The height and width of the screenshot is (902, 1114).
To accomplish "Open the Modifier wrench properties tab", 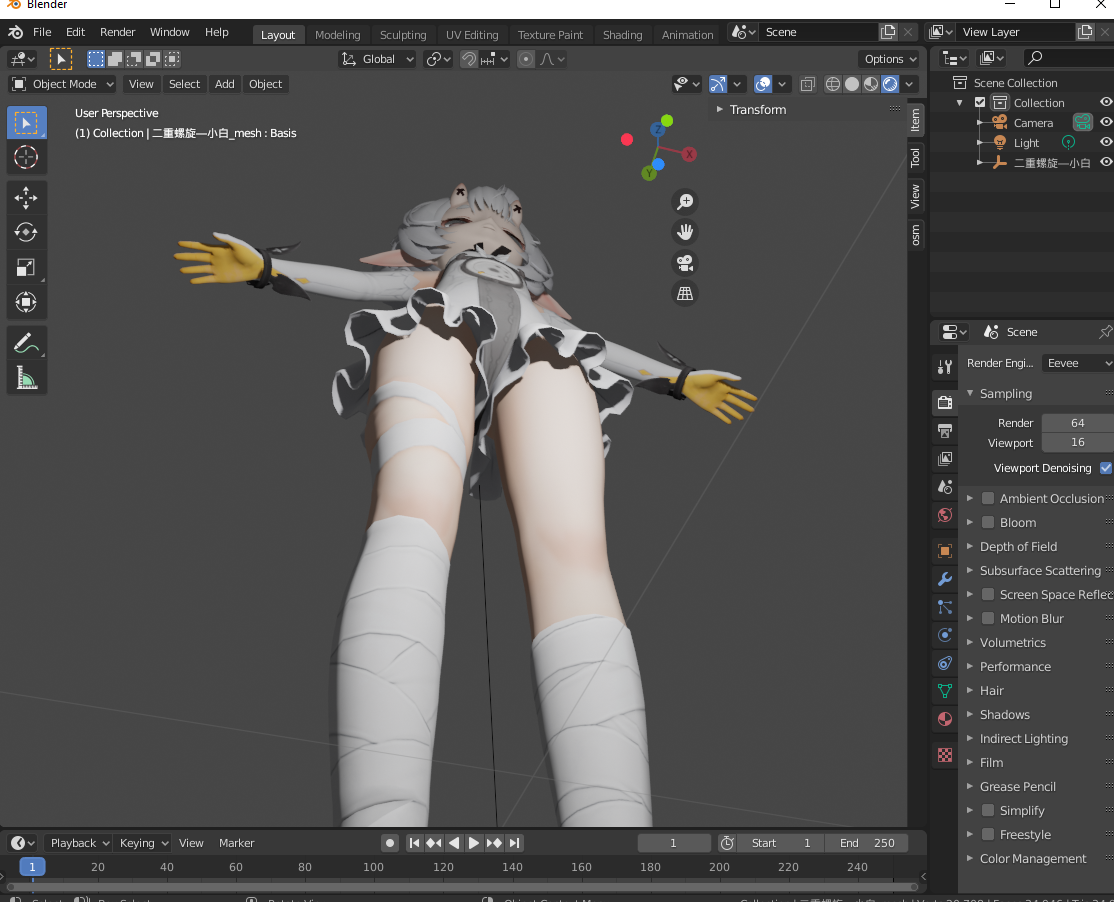I will pos(945,579).
